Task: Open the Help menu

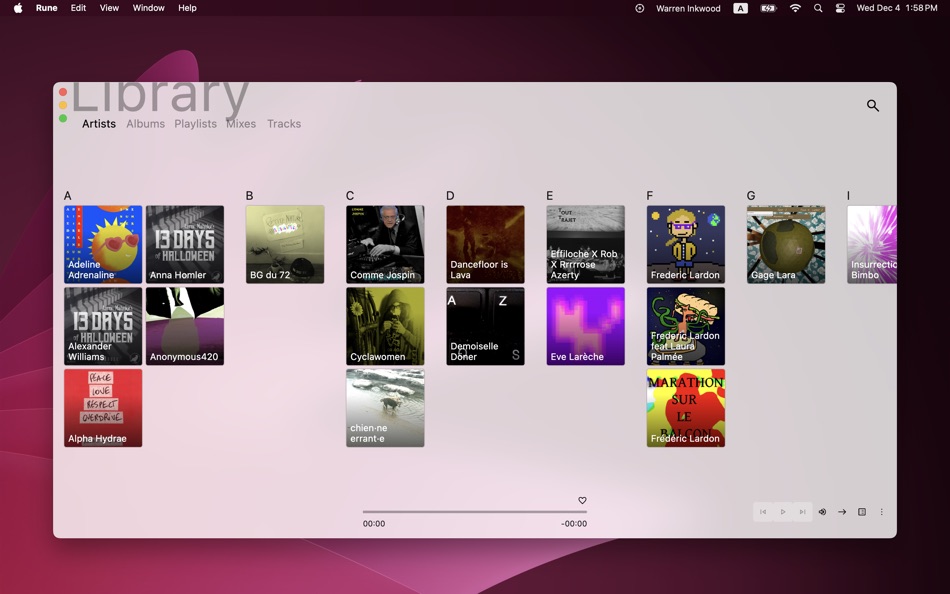Action: [x=187, y=8]
